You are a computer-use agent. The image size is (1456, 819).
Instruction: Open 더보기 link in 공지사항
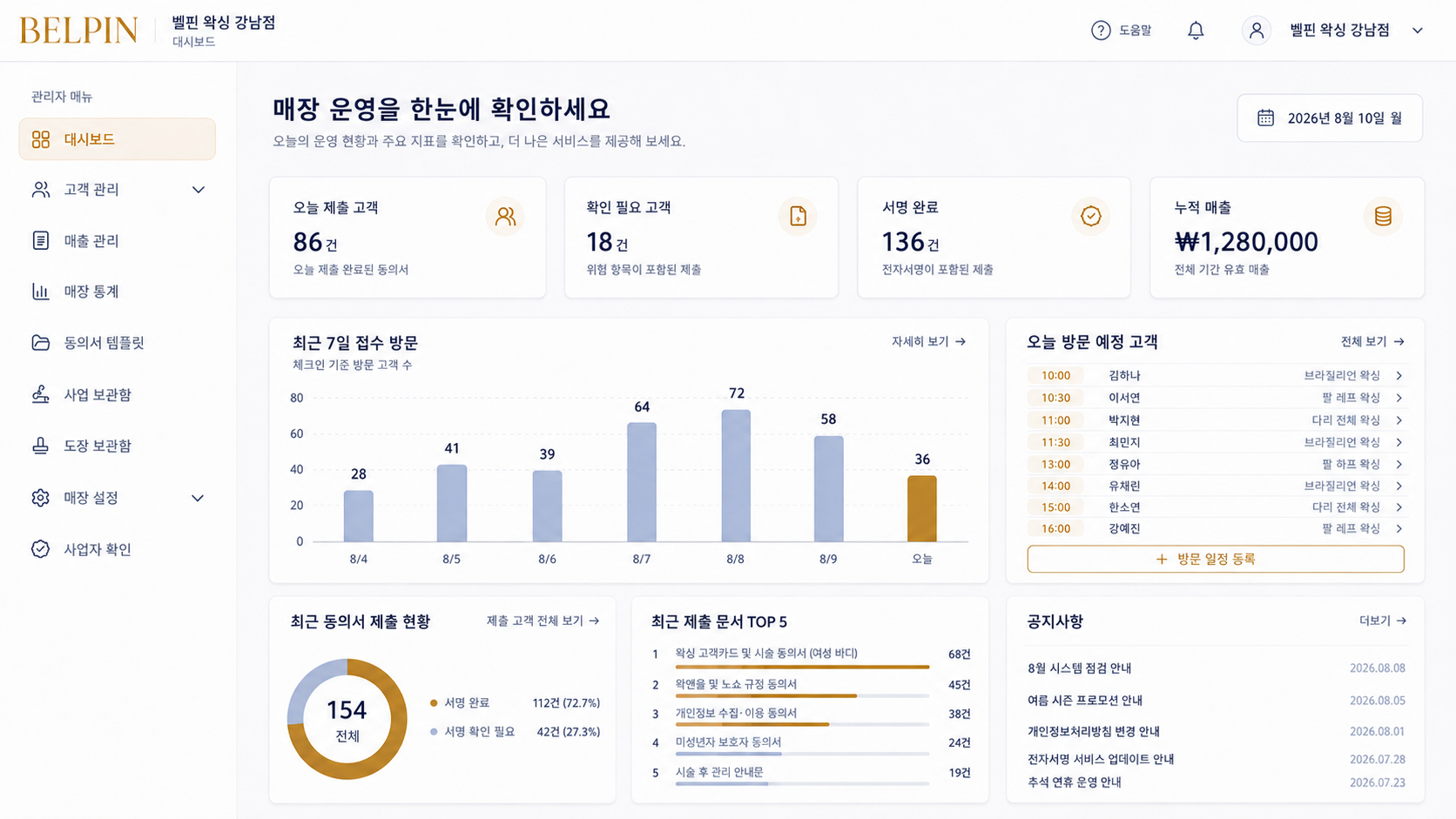[1383, 621]
